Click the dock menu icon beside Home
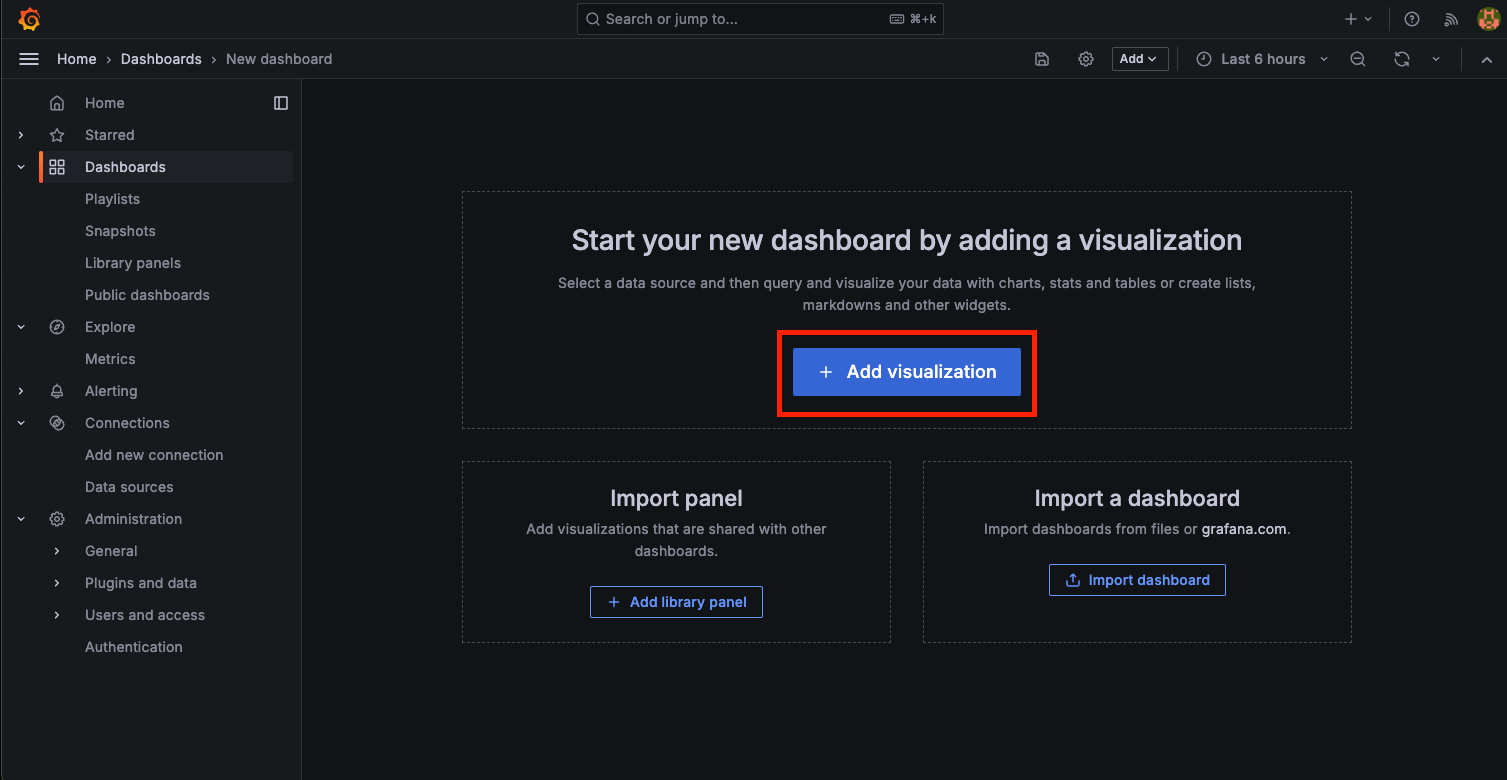The image size is (1507, 780). 281,103
